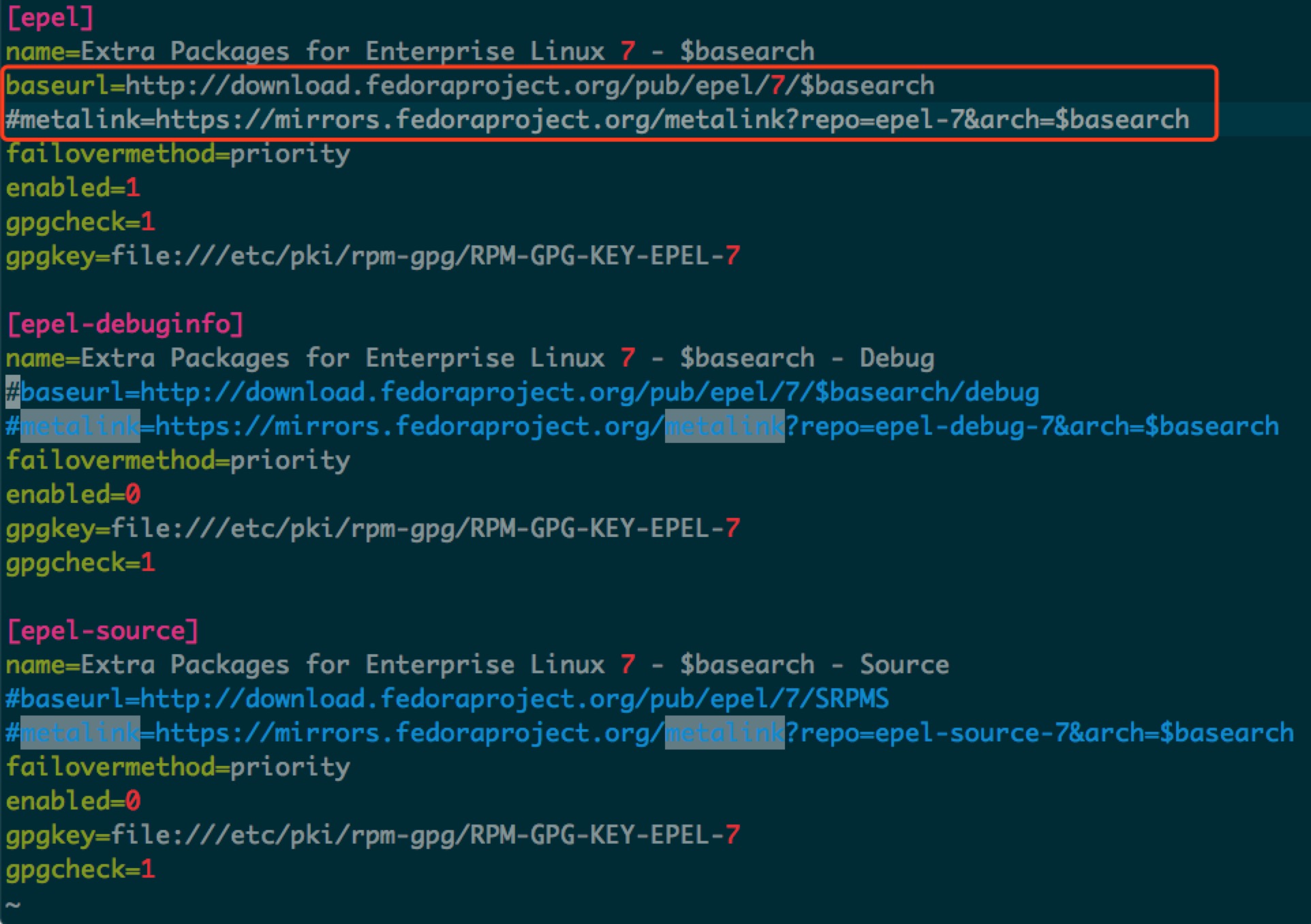Click the highlighted metalink word in epel-debuginfo URL
Image resolution: width=1311 pixels, height=924 pixels.
pos(724,425)
